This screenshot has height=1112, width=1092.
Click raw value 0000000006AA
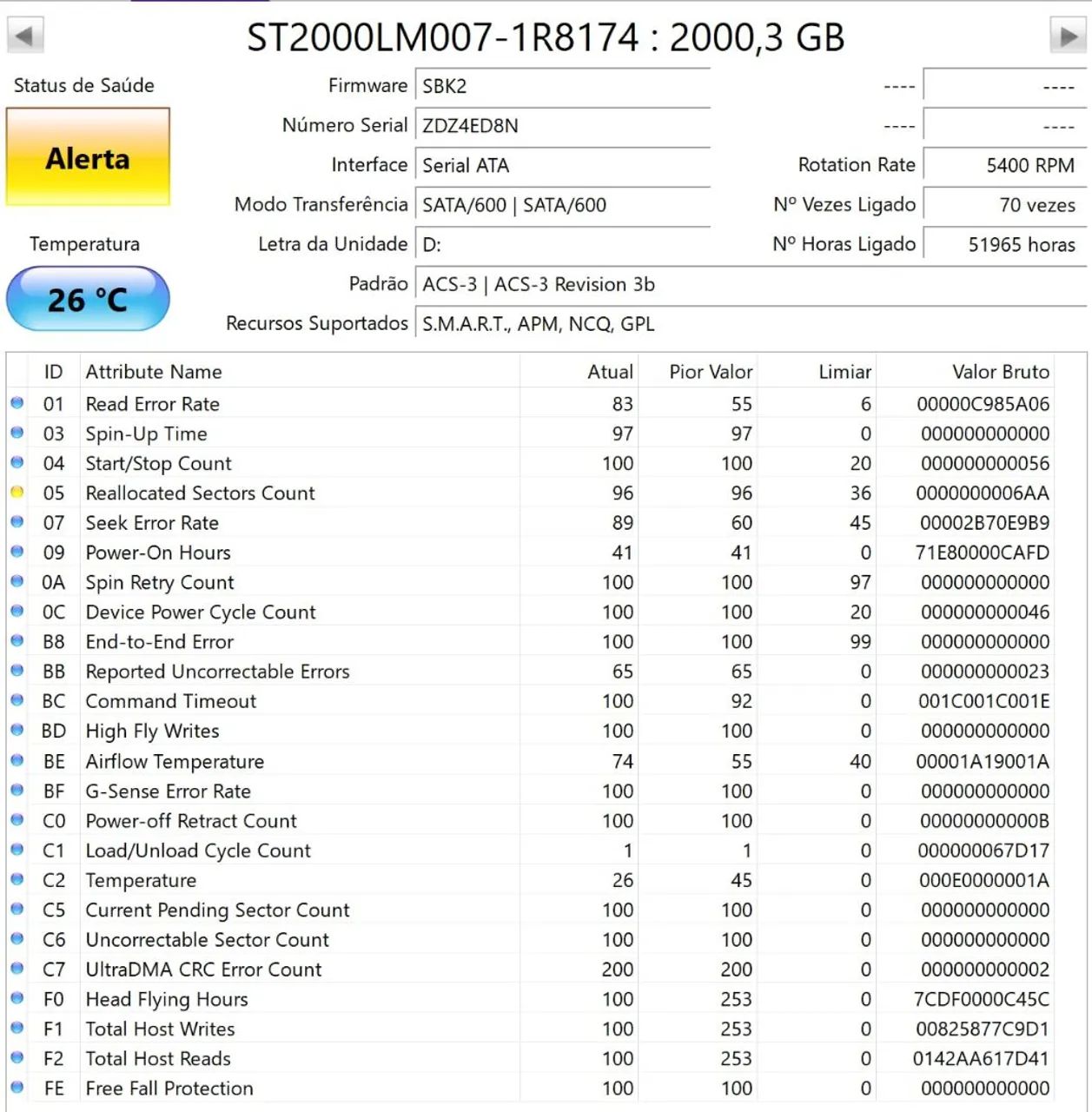click(983, 493)
